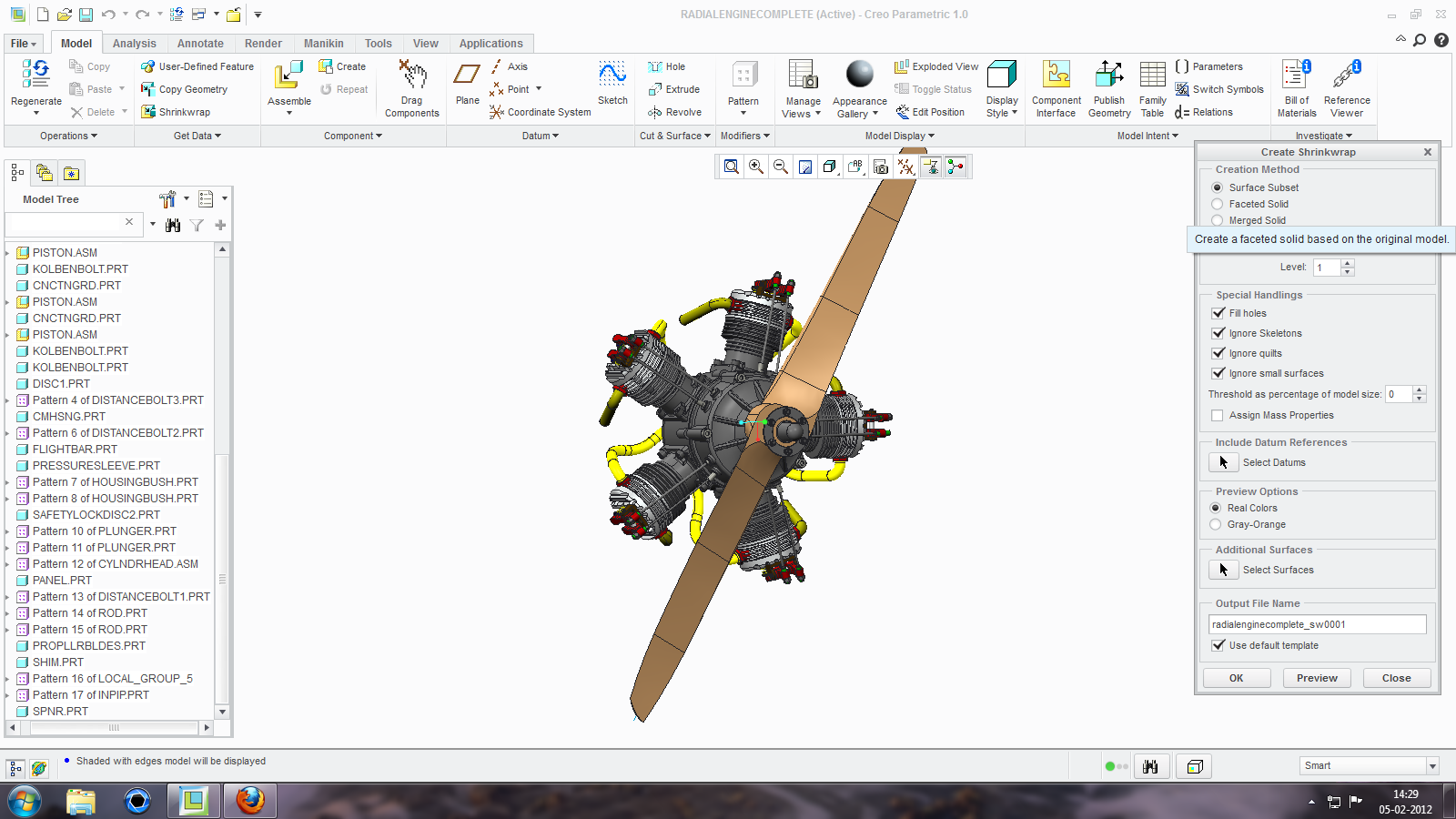The width and height of the screenshot is (1456, 819).
Task: Toggle Use default template checkbox
Action: 1218,645
